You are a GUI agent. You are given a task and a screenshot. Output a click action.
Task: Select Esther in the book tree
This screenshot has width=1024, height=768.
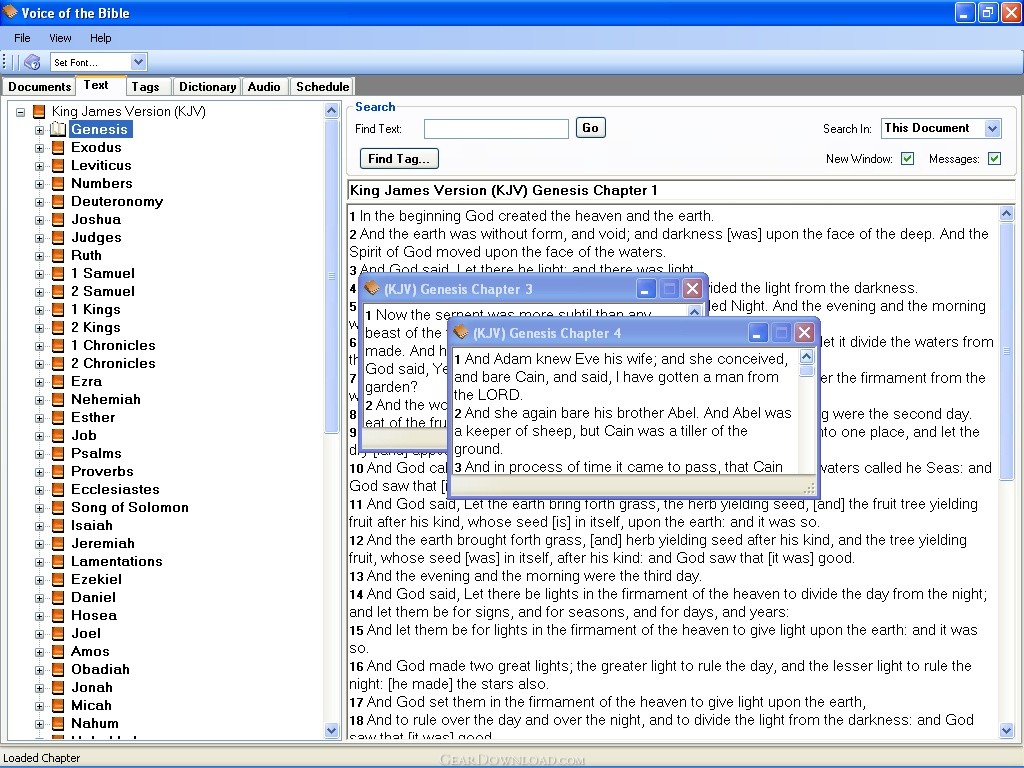(93, 417)
